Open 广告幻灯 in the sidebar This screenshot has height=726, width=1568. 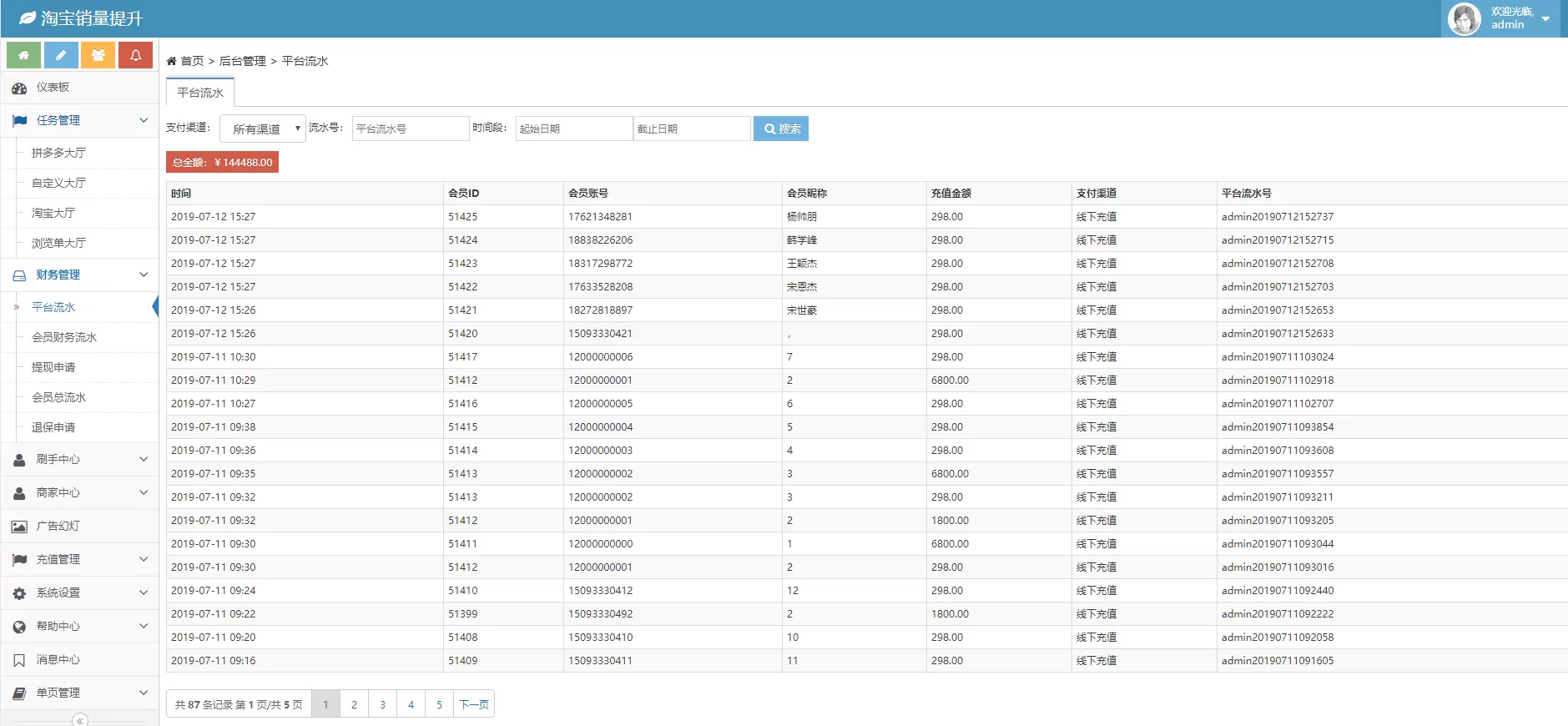coord(58,527)
